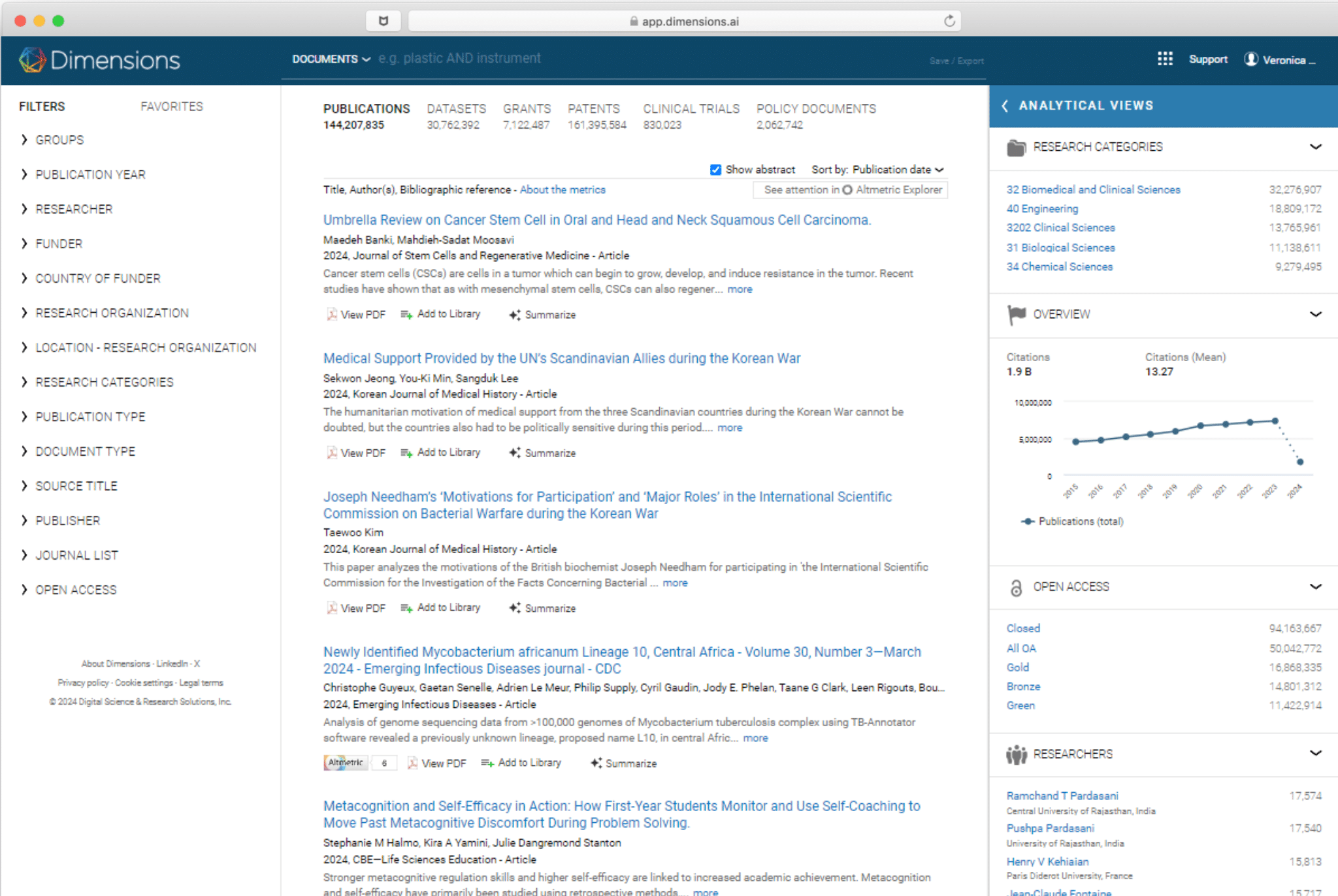This screenshot has height=896, width=1338.
Task: Click the browser page reload icon
Action: pos(949,21)
